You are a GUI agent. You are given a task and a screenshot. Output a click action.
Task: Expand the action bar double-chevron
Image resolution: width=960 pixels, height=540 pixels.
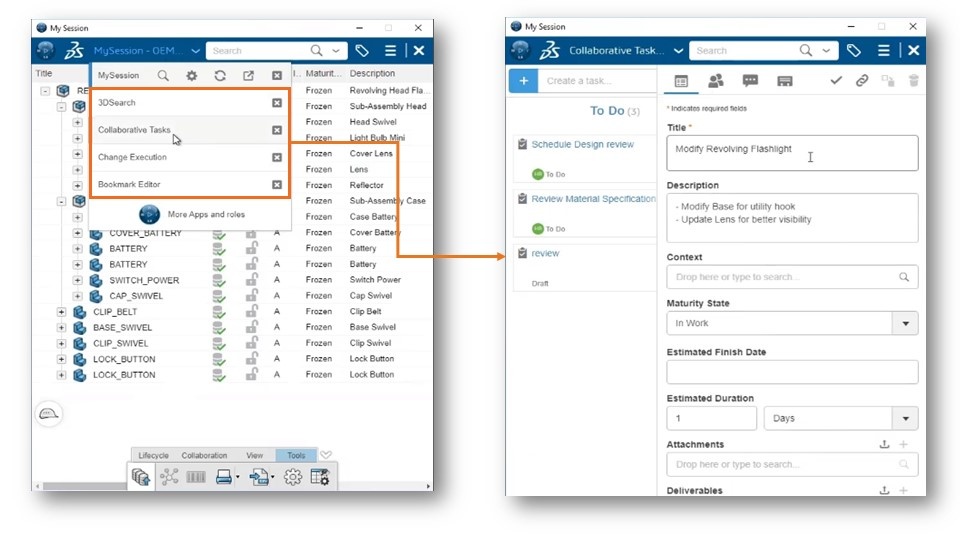[326, 455]
